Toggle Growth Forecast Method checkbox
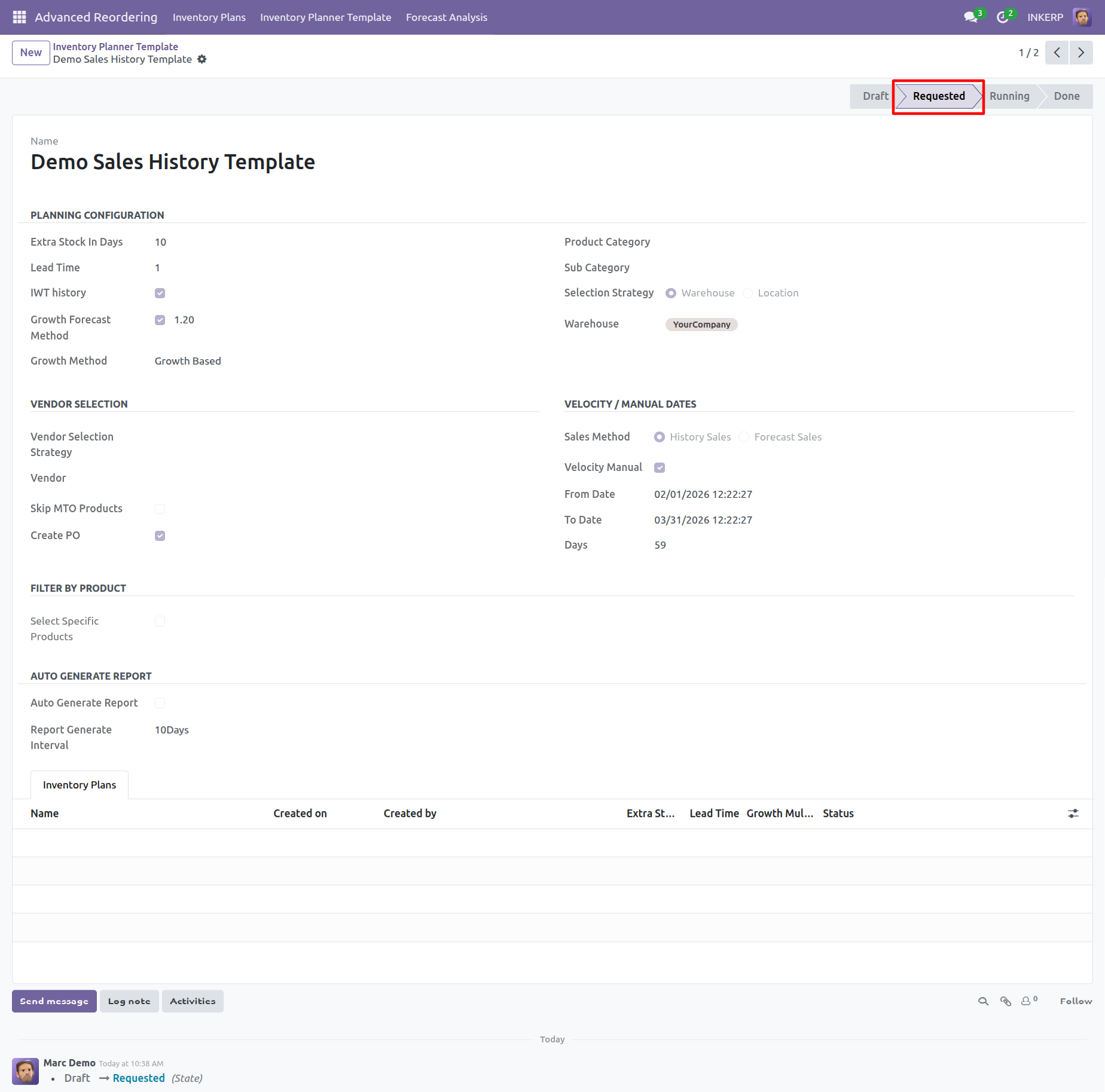This screenshot has width=1105, height=1092. tap(160, 320)
